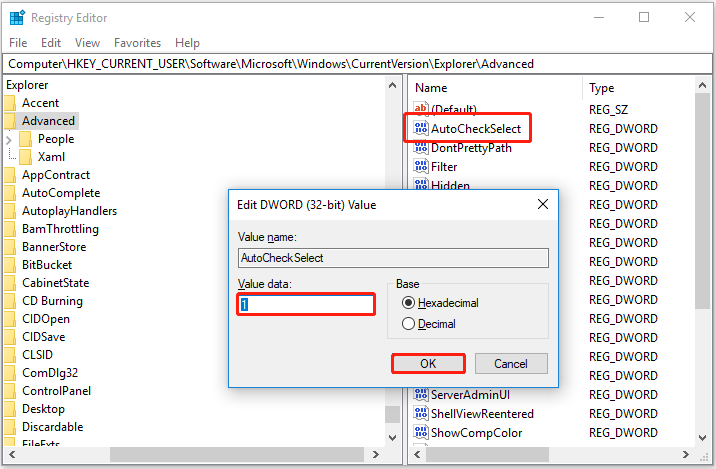Click REG_DWORD type in ShowCompColor row
This screenshot has width=716, height=469.
pyautogui.click(x=623, y=432)
